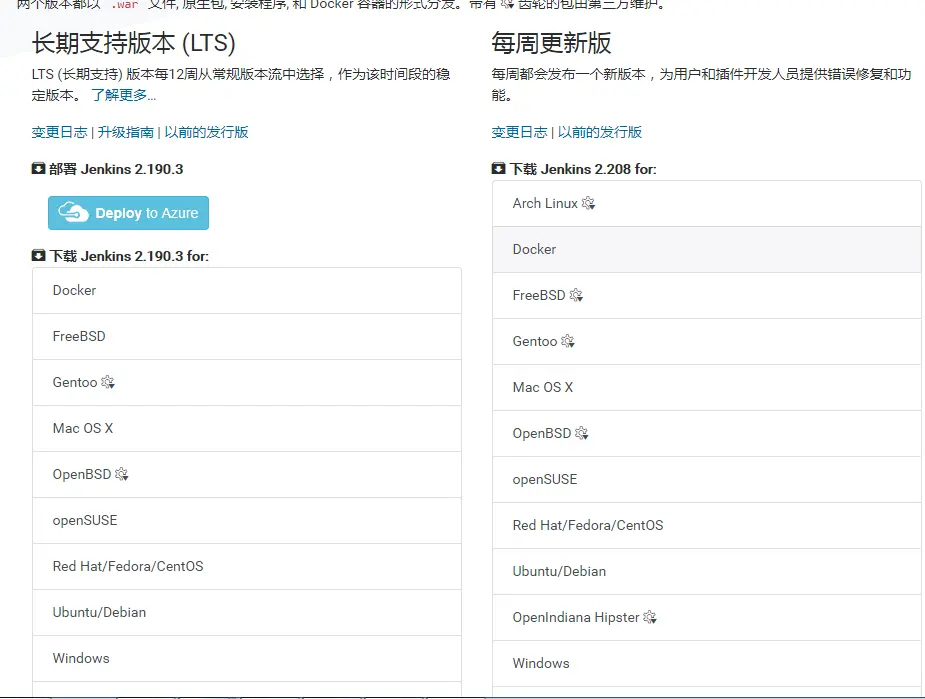Choose OpenBSD in the weekly release list
This screenshot has height=699, width=925.
click(707, 434)
